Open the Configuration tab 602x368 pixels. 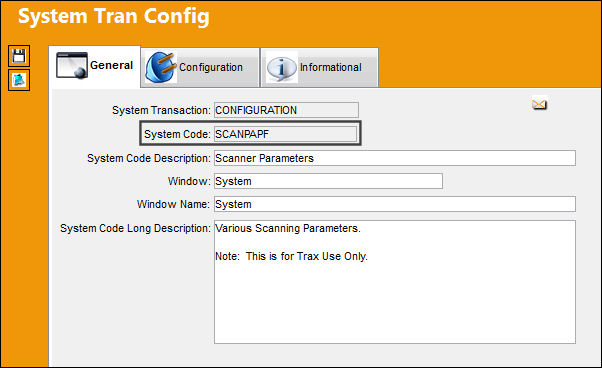(200, 68)
